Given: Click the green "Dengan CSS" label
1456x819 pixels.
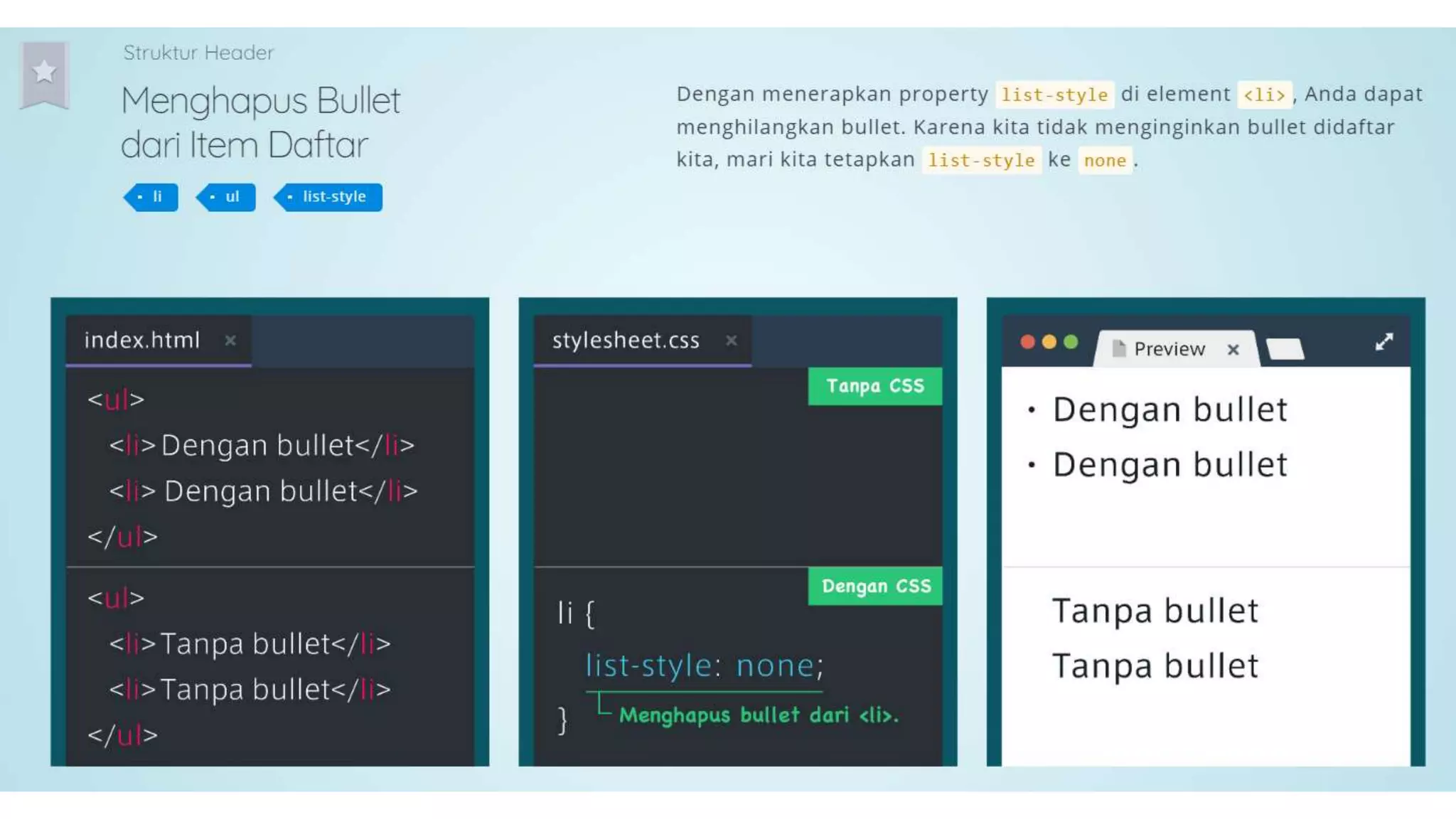Looking at the screenshot, I should pos(876,586).
